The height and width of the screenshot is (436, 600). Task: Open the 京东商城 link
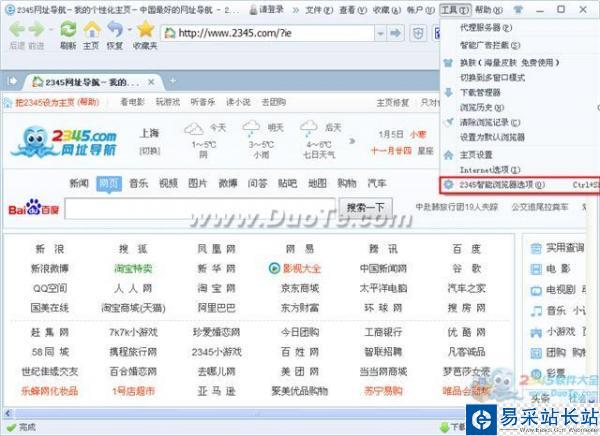[x=300, y=288]
